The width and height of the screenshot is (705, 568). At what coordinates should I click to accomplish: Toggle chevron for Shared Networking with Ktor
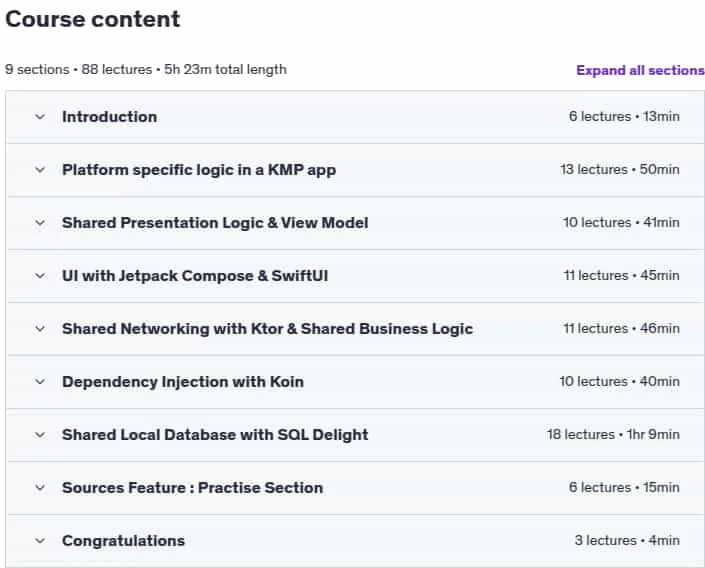pyautogui.click(x=40, y=329)
